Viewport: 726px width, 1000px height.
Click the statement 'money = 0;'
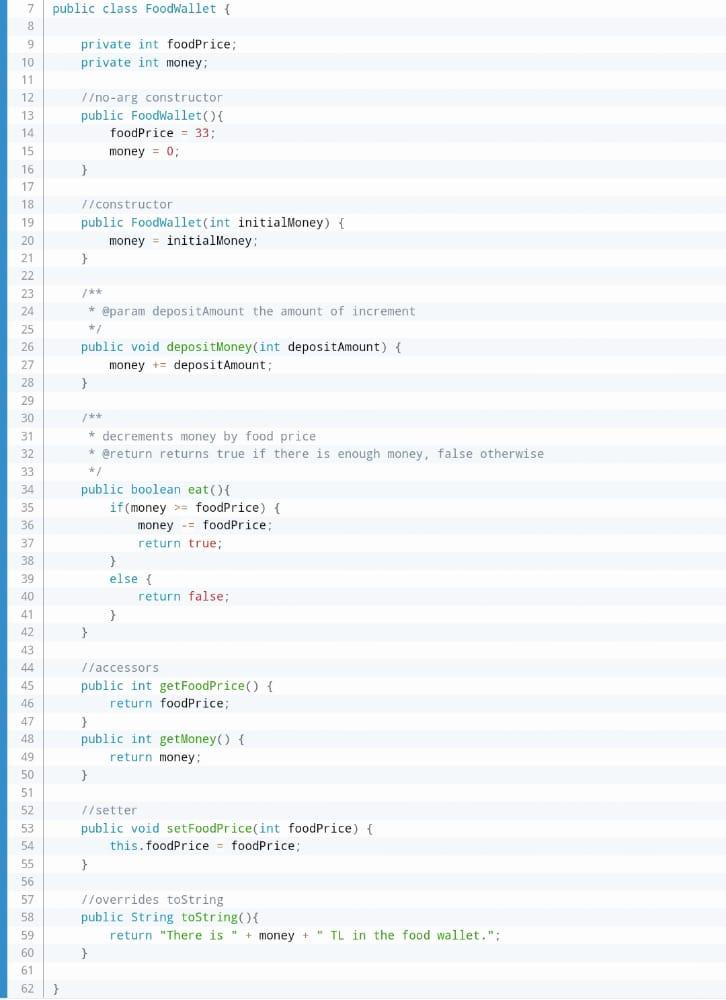pyautogui.click(x=144, y=151)
